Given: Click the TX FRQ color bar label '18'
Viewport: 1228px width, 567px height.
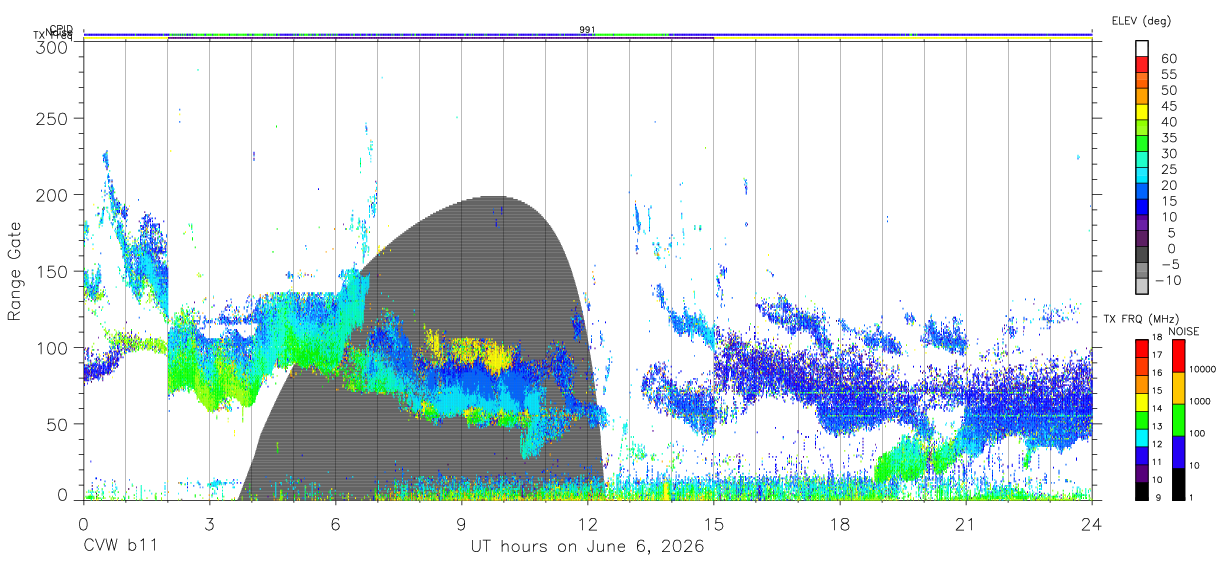Looking at the screenshot, I should coord(1156,338).
